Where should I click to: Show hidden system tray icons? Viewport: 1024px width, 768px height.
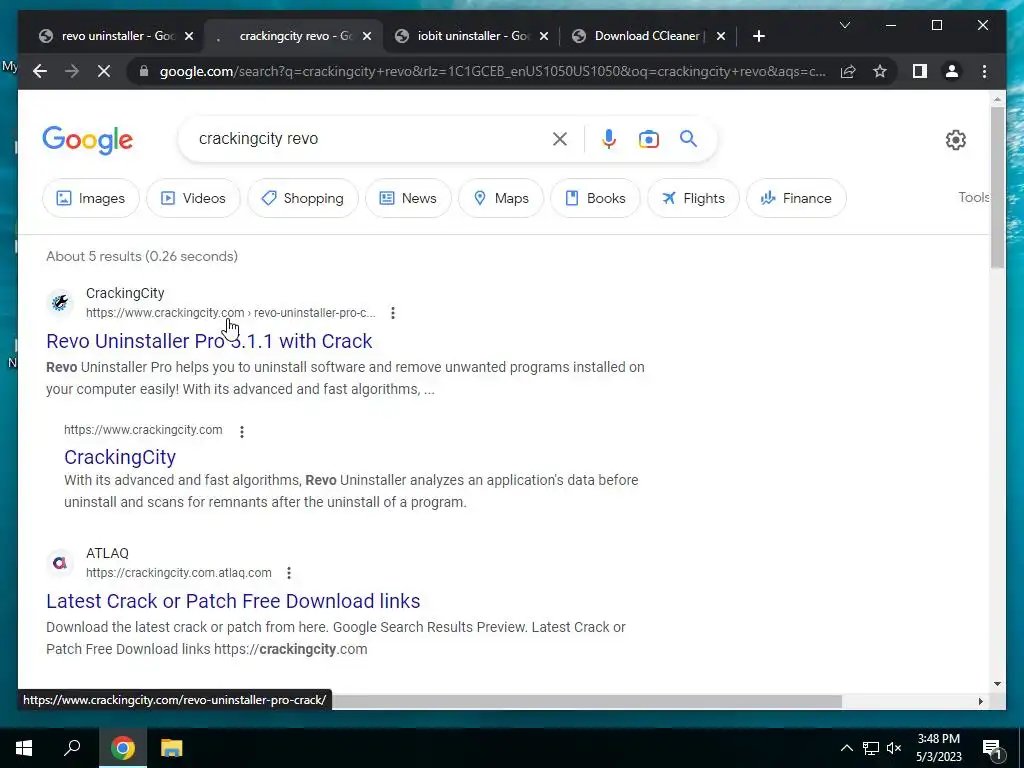coord(846,748)
